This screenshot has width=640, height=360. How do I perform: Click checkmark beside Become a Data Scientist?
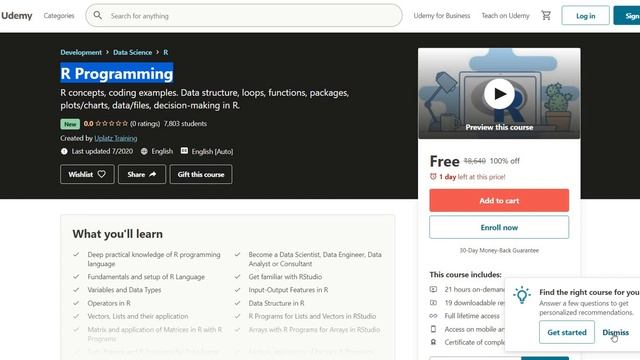pyautogui.click(x=237, y=254)
